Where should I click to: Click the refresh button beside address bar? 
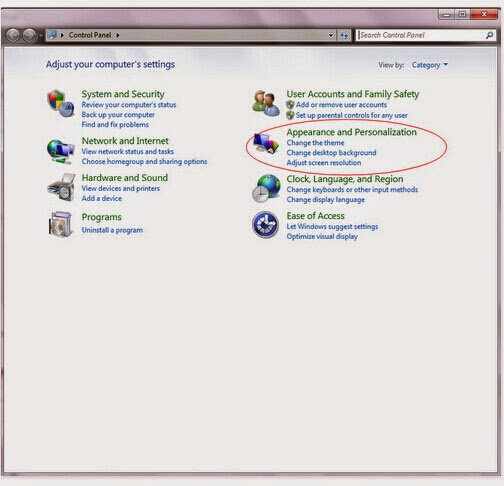tap(344, 35)
